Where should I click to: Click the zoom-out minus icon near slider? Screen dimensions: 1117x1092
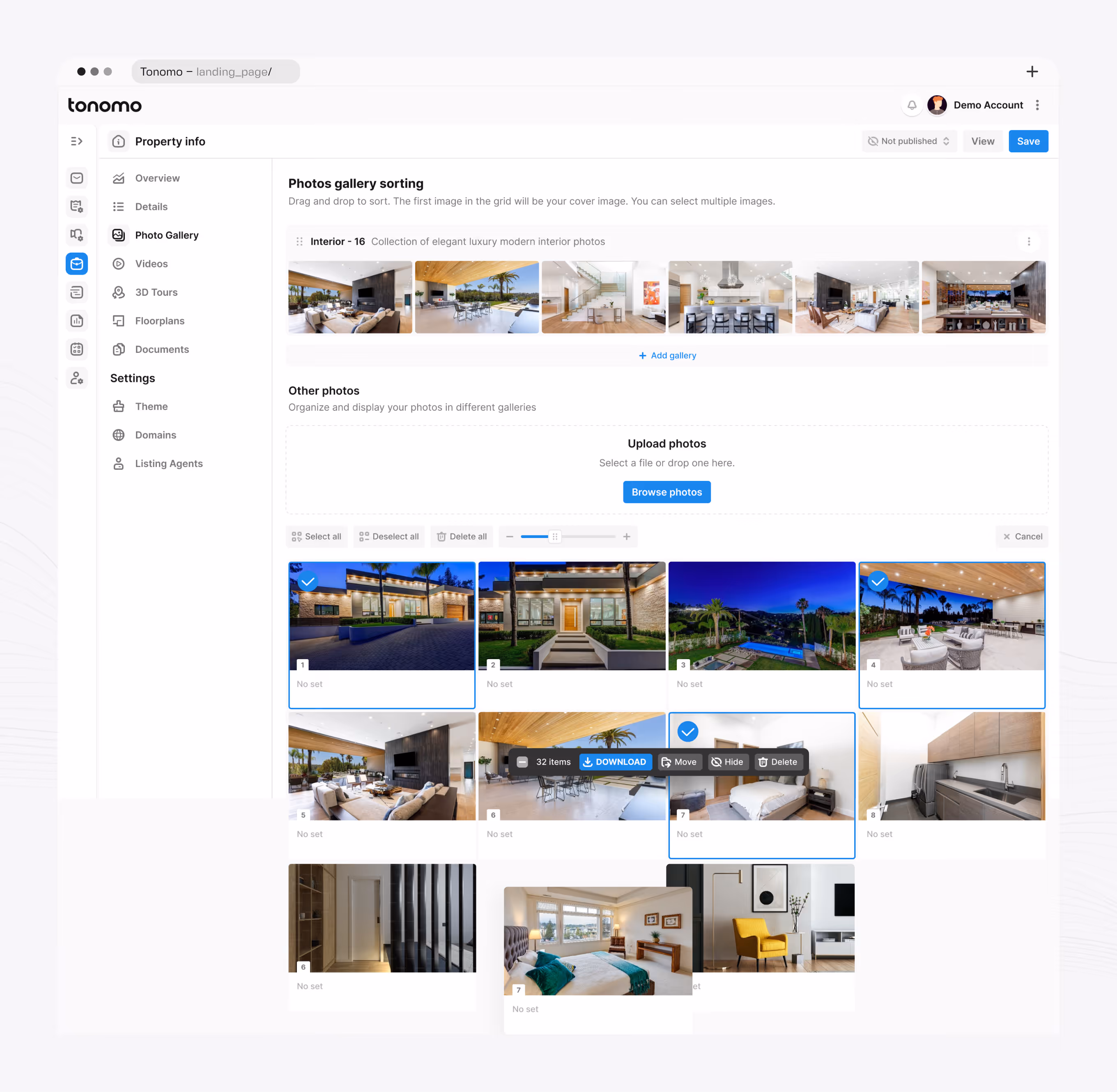(x=509, y=536)
